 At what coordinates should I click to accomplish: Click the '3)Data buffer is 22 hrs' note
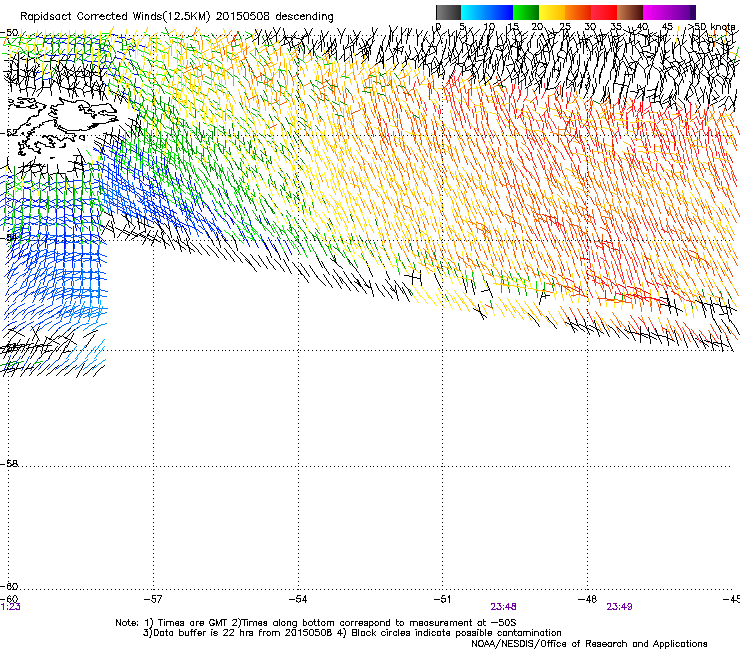(239, 633)
